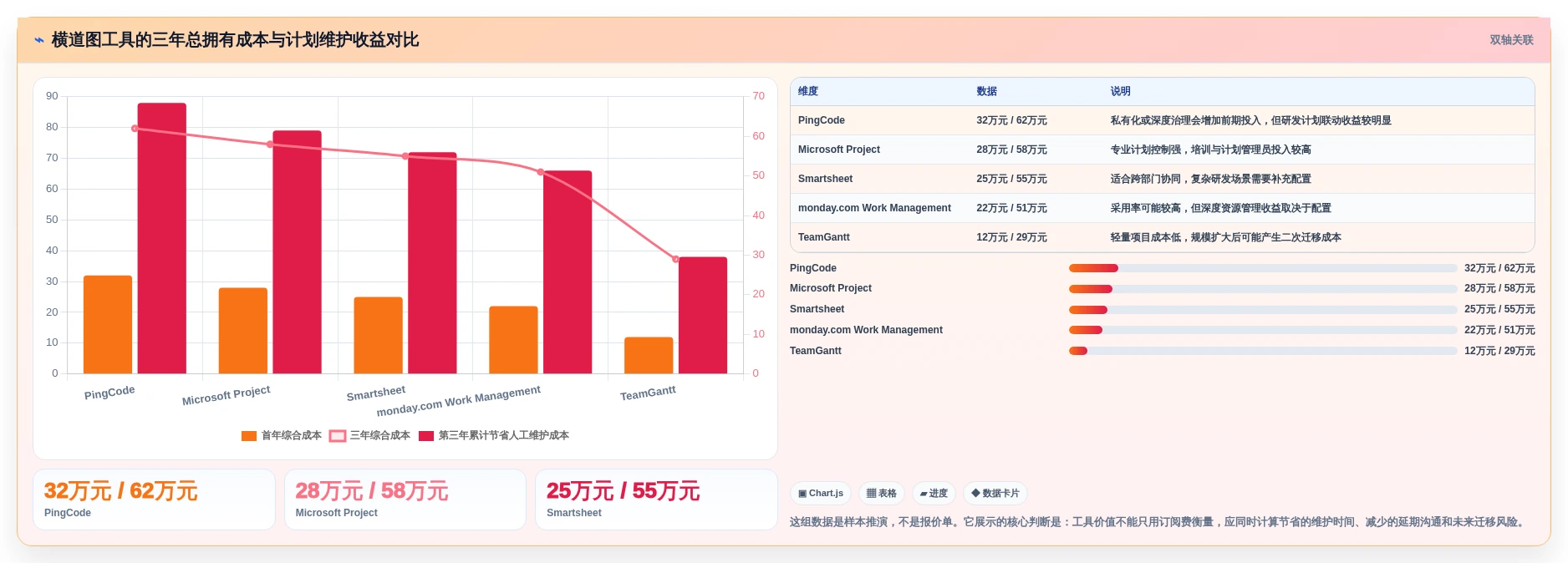
Task: Click the blue icon beside the dashboard title
Action: 39,40
